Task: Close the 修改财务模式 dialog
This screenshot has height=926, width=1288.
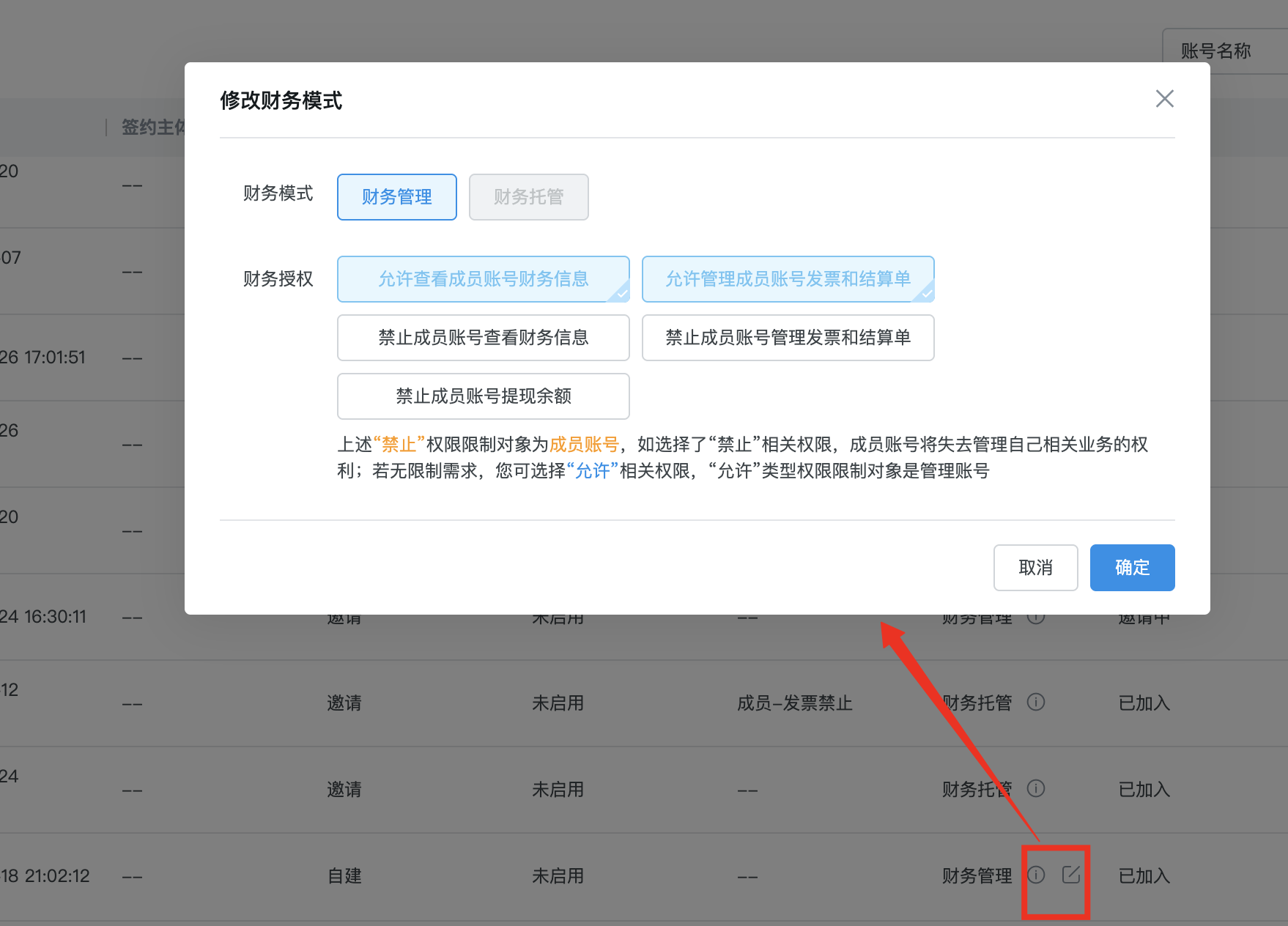Action: (1164, 99)
